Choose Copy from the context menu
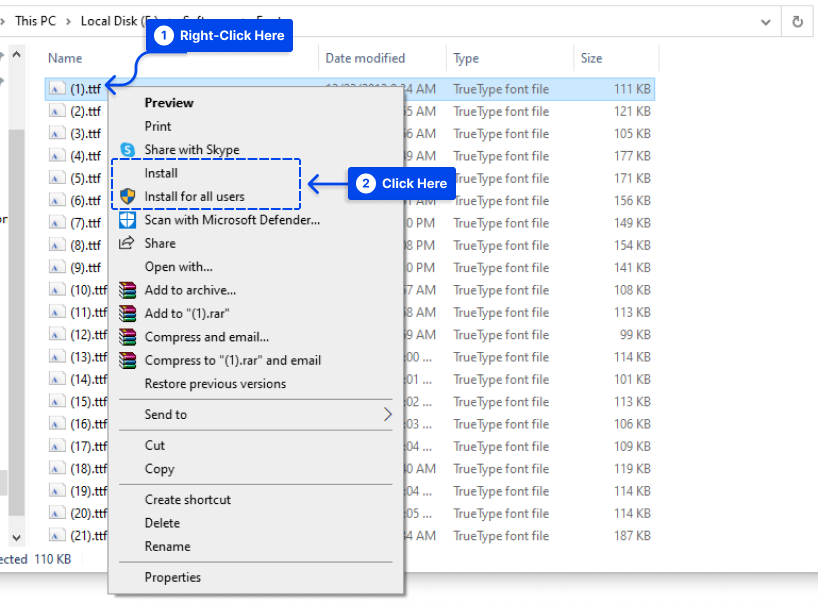Viewport: 818px width, 605px height. click(x=160, y=469)
